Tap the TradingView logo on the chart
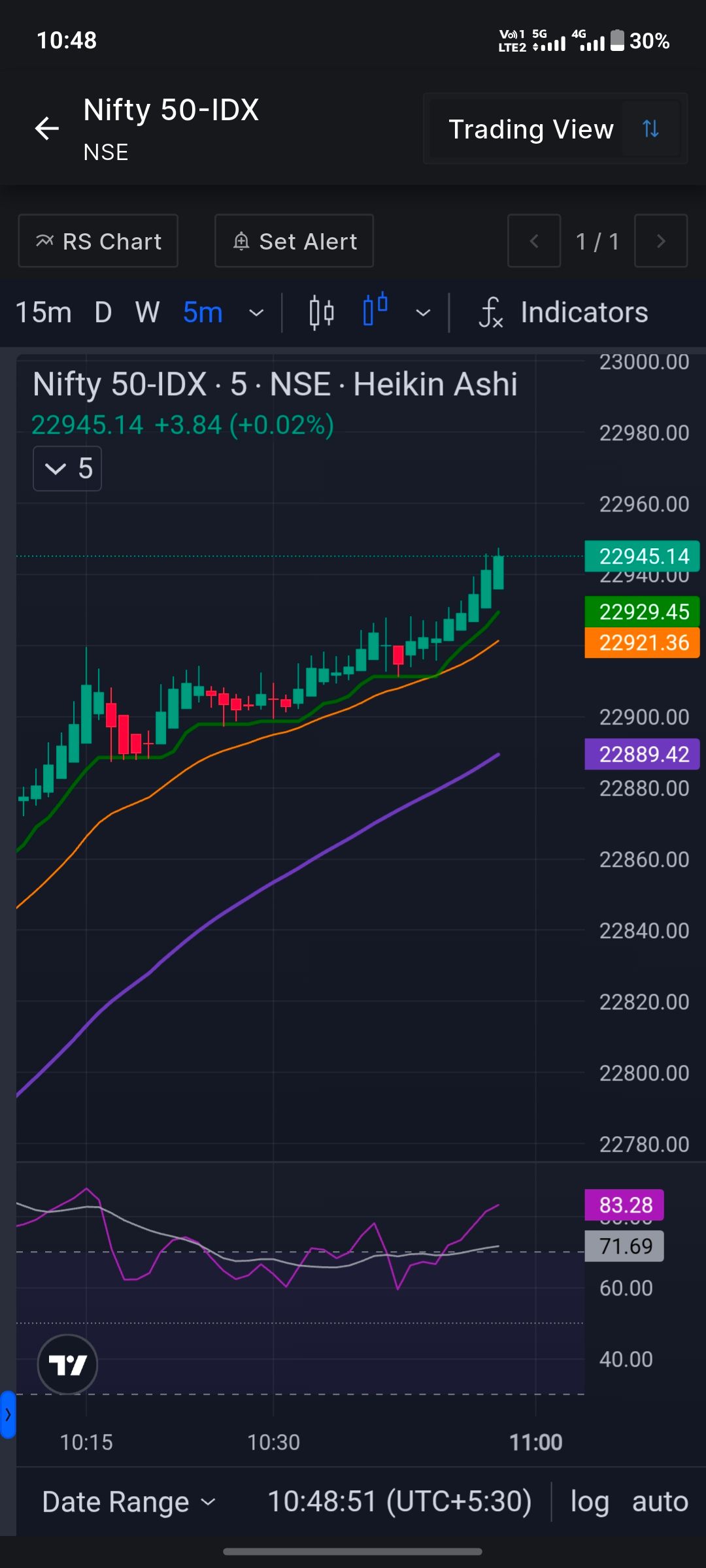706x1568 pixels. tap(67, 1364)
